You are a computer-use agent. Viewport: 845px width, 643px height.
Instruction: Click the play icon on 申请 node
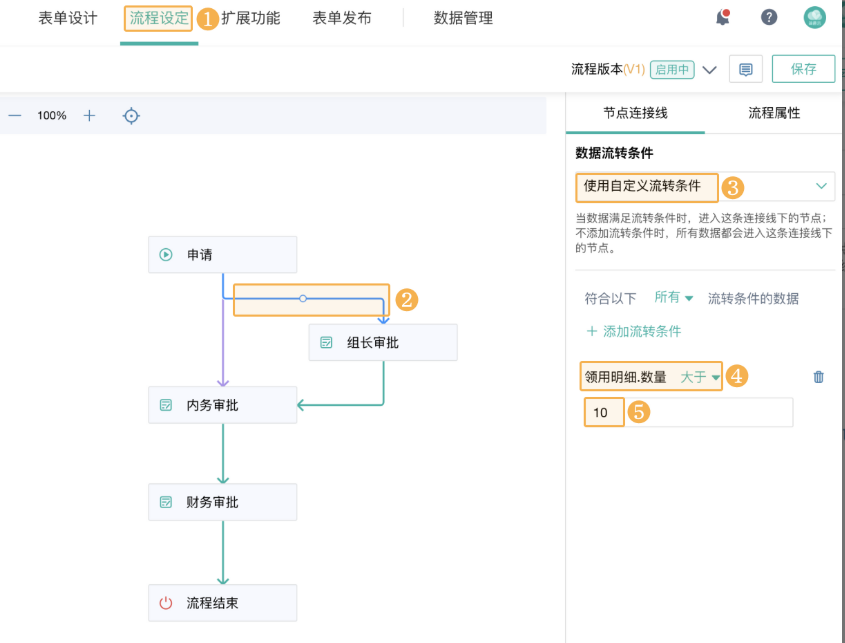pos(166,254)
